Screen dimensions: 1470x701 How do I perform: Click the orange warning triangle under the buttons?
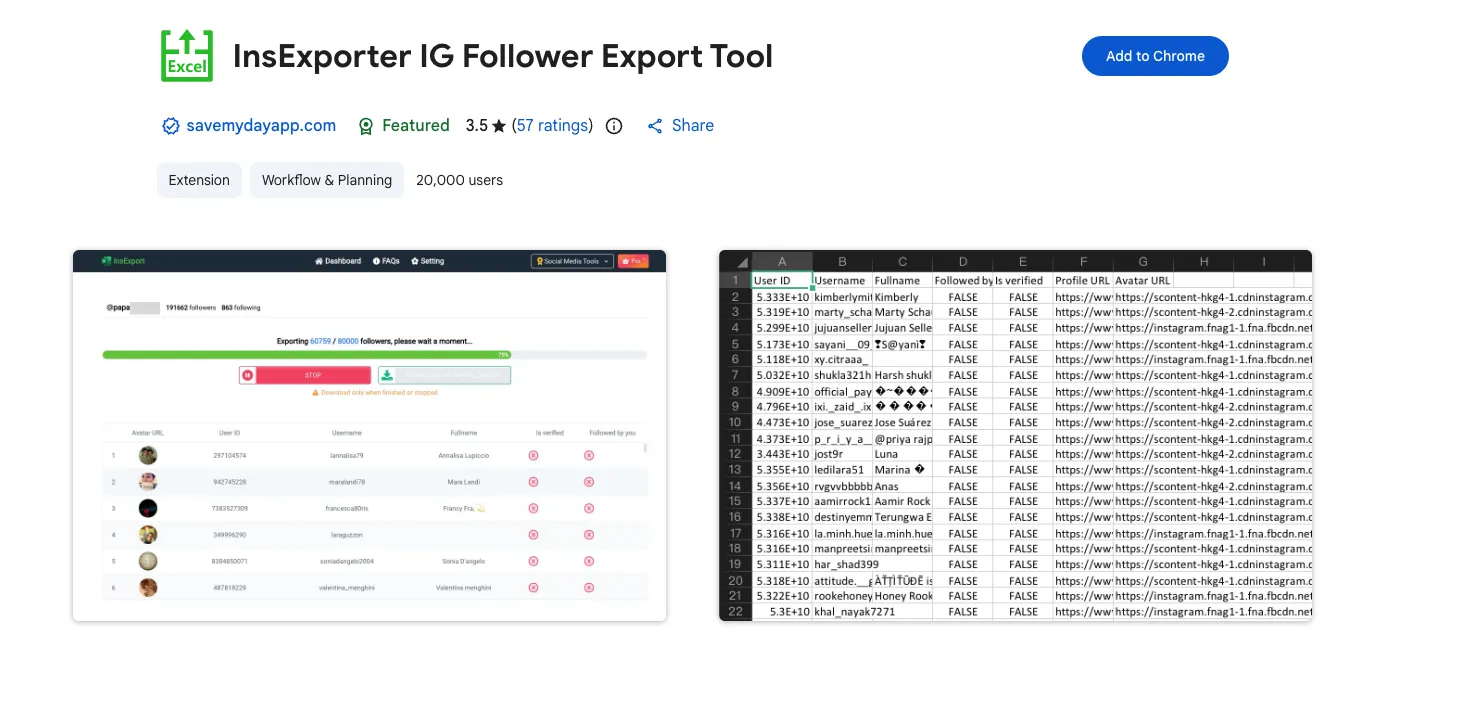tap(315, 392)
